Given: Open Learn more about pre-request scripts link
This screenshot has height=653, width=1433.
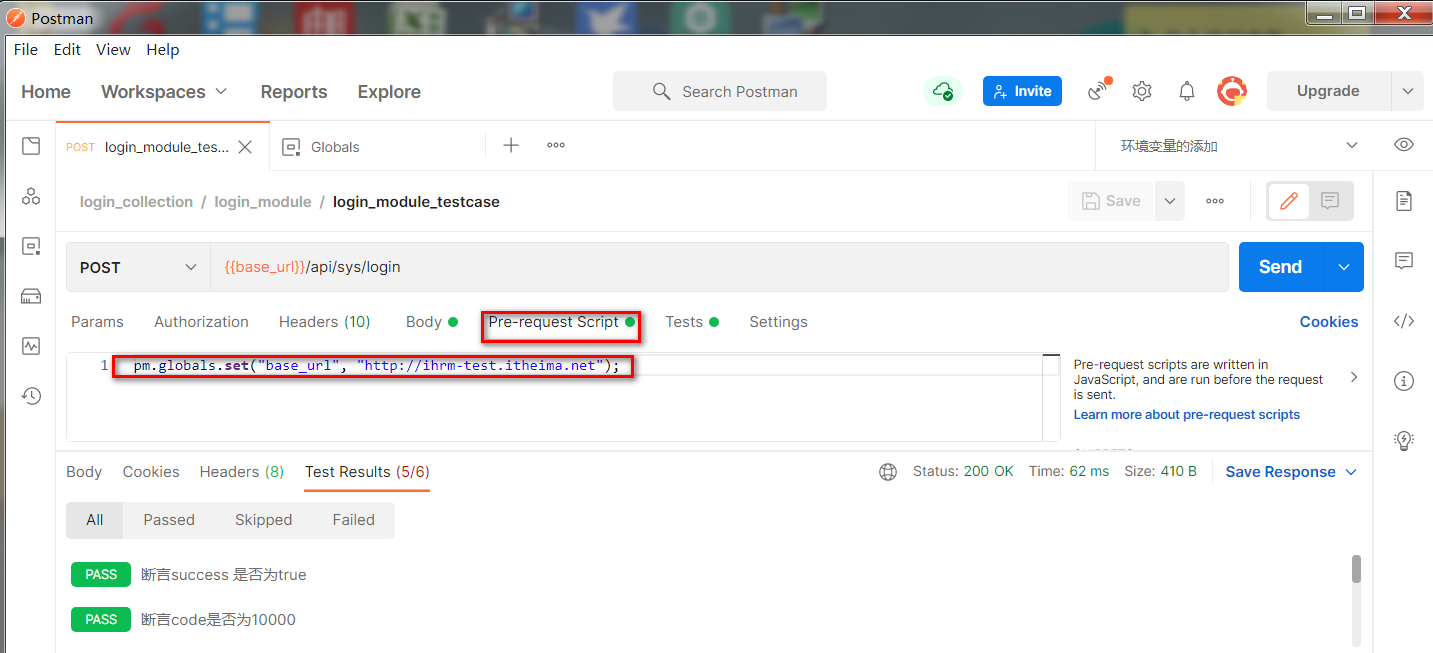Looking at the screenshot, I should point(1187,414).
